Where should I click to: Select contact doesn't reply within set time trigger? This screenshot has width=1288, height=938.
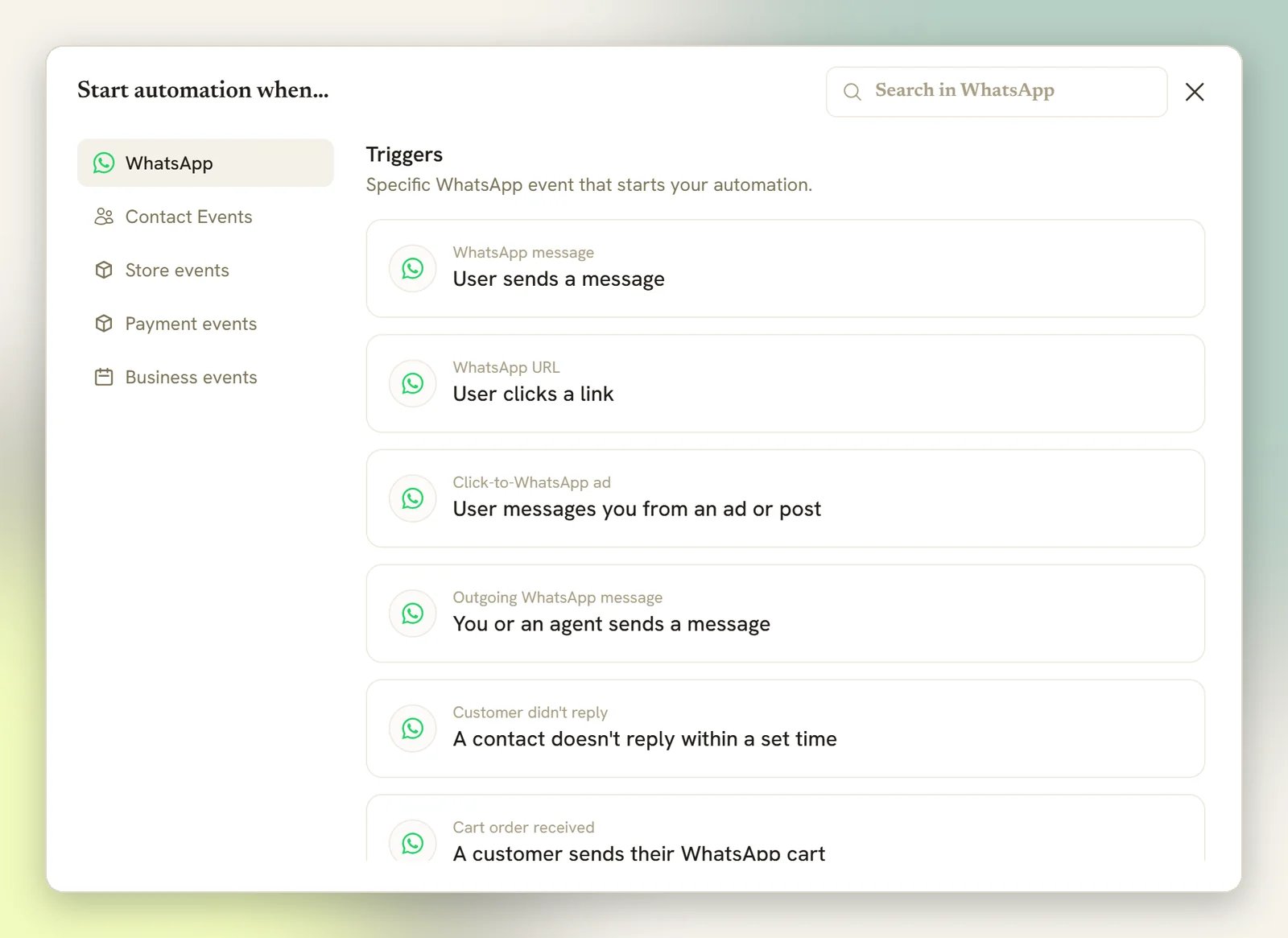(x=786, y=729)
